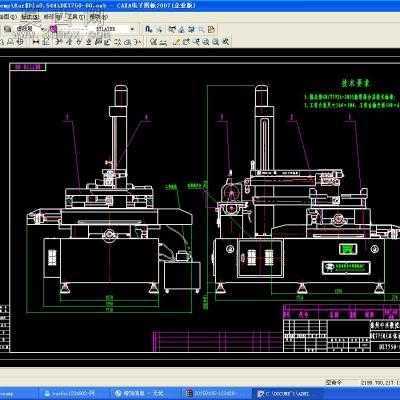Screen dimensions: 400x400
Task: Select the yellow pencil toolbar icon
Action: pos(177,42)
